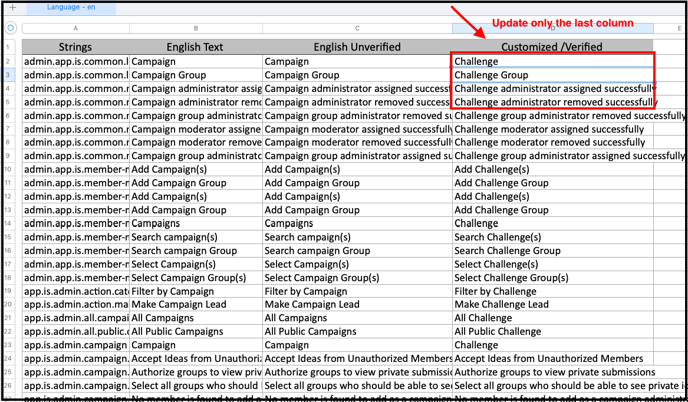This screenshot has width=688, height=402.
Task: Select "Challenge administrator assigned successfully" cell
Action: tap(552, 89)
